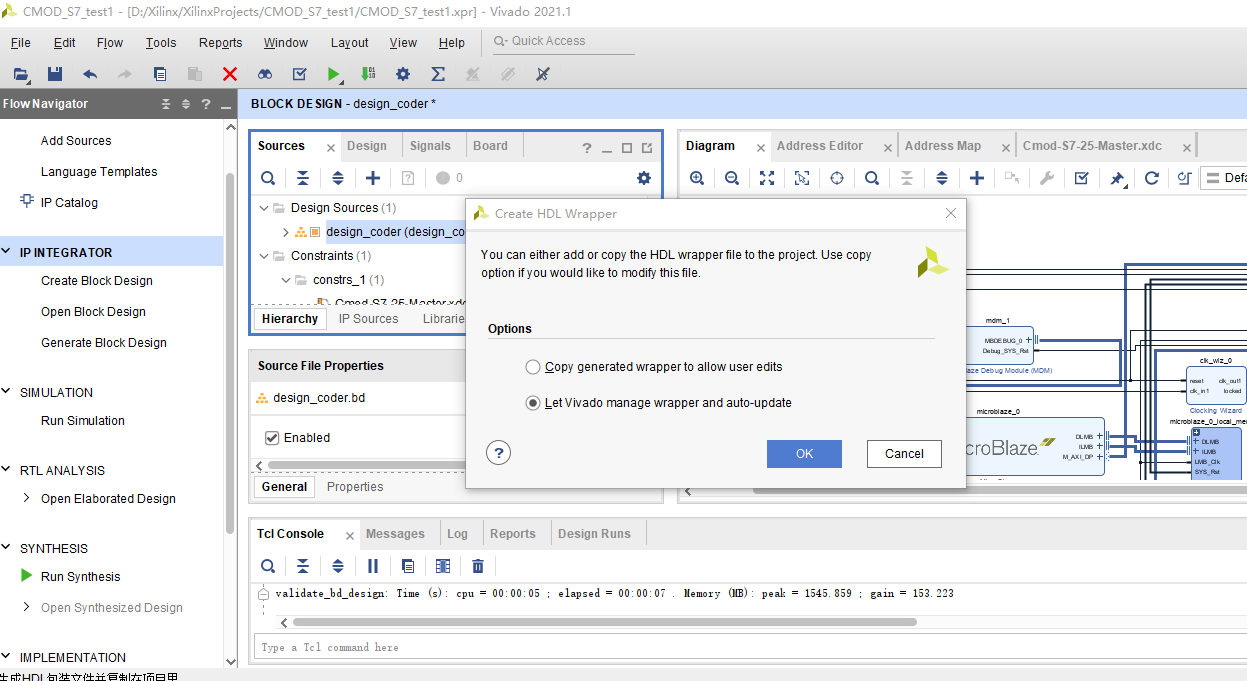This screenshot has width=1247, height=681.
Task: Auto-fit selection target icon in Diagram toolbar
Action: (x=837, y=178)
